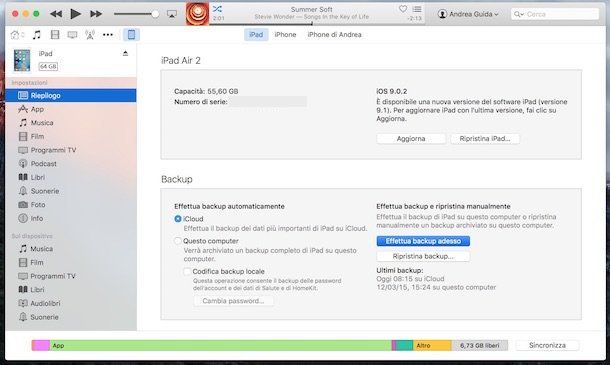The height and width of the screenshot is (365, 610).
Task: Open the Andrea Guida account dropdown
Action: tap(468, 14)
